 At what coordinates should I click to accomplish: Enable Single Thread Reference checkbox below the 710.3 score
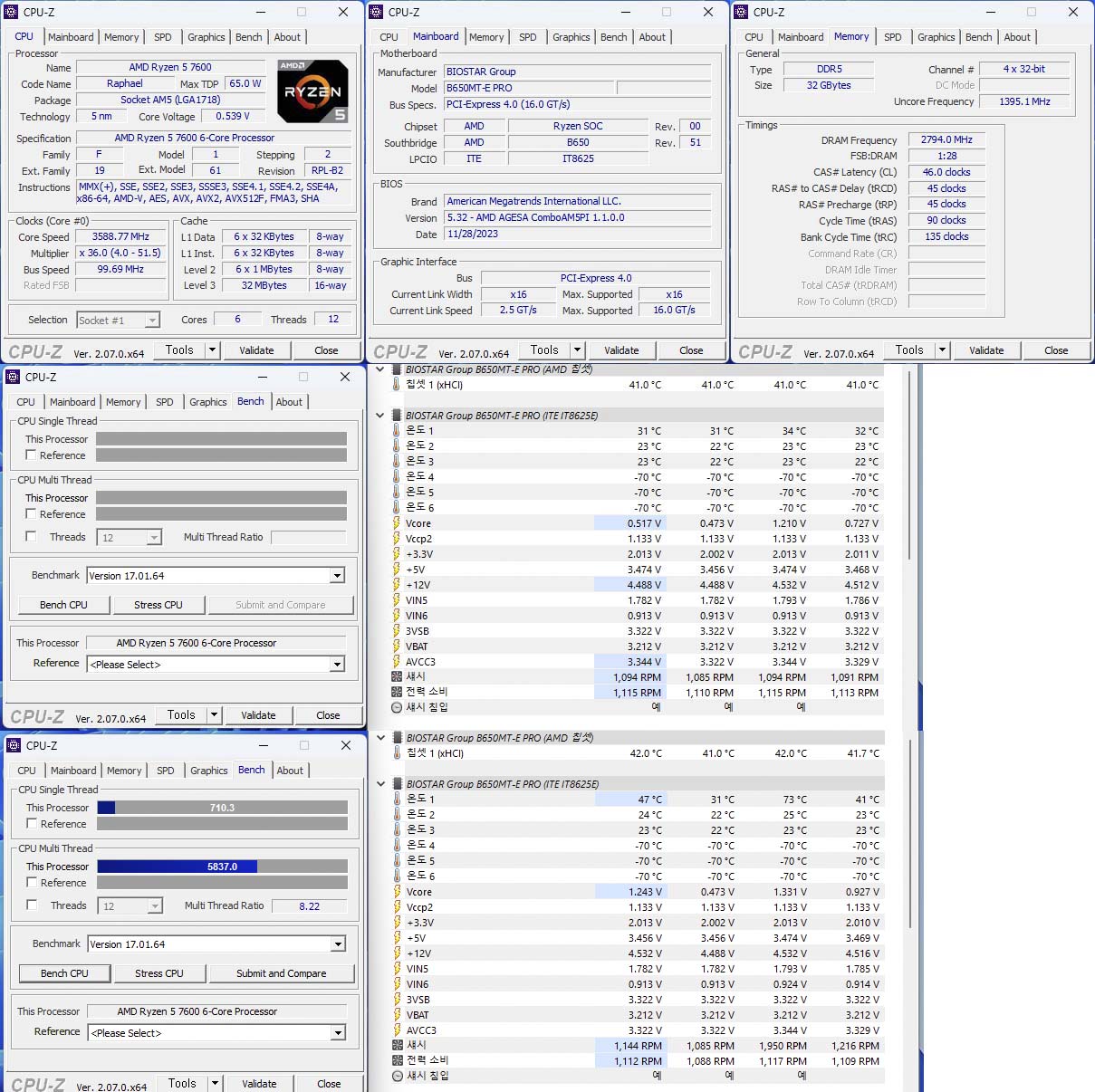point(32,824)
